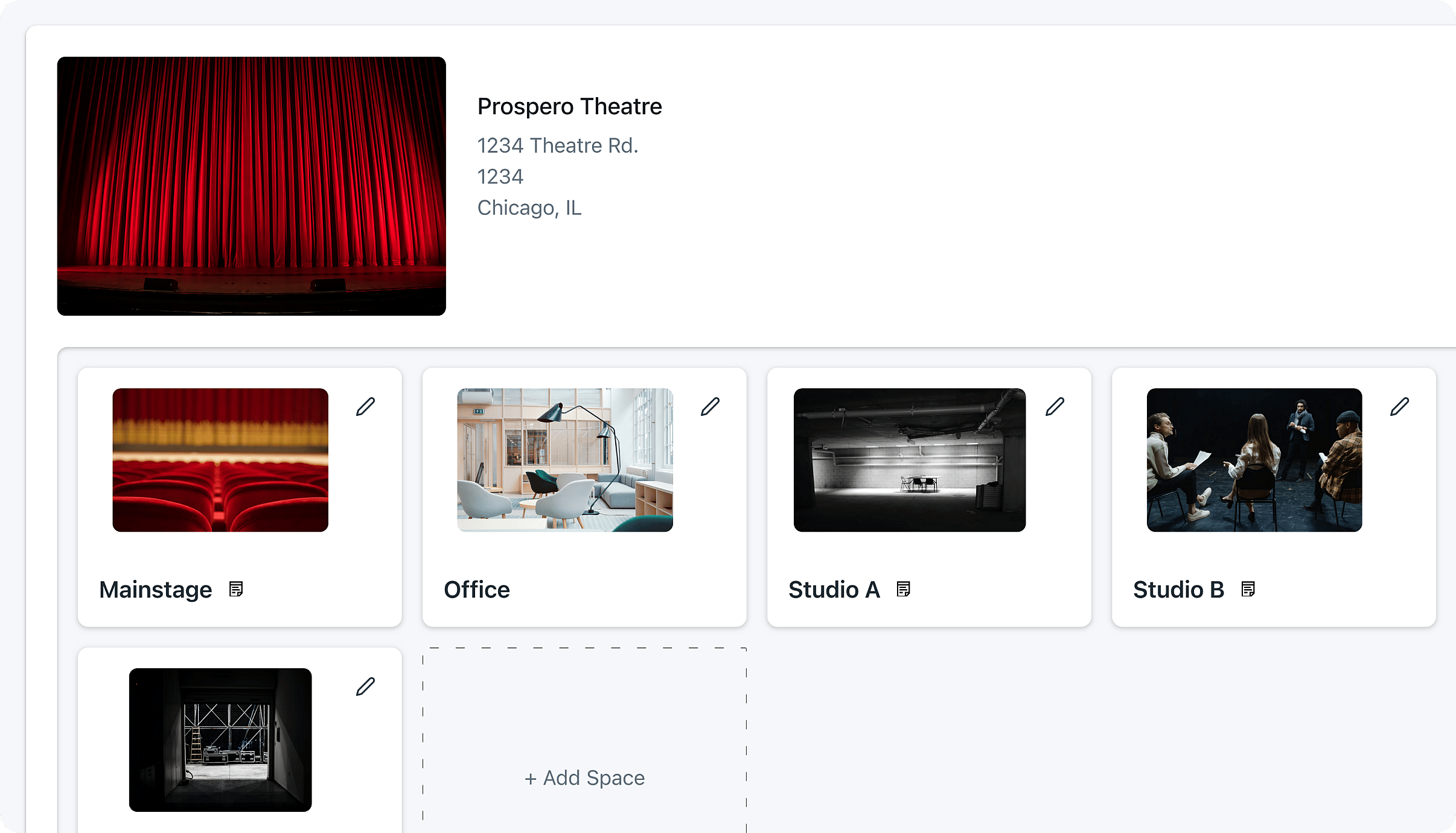Click the Studio A basement thumbnail image
This screenshot has height=833, width=1456.
tap(909, 460)
